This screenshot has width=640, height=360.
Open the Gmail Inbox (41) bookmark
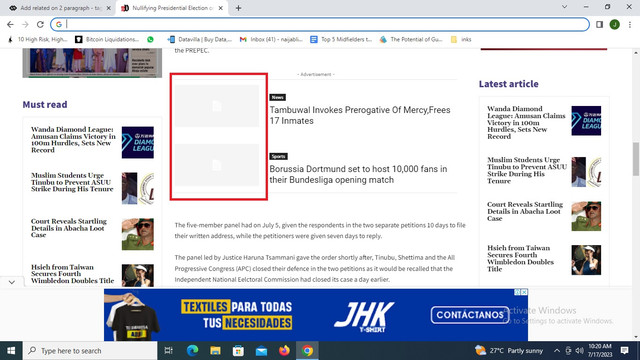pos(271,40)
